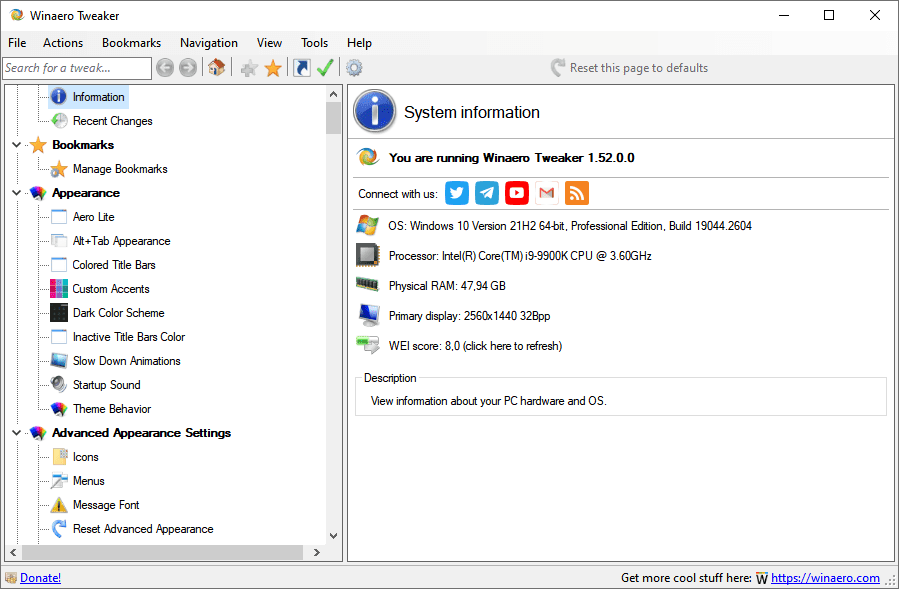Open the Telegram connect icon

(487, 193)
